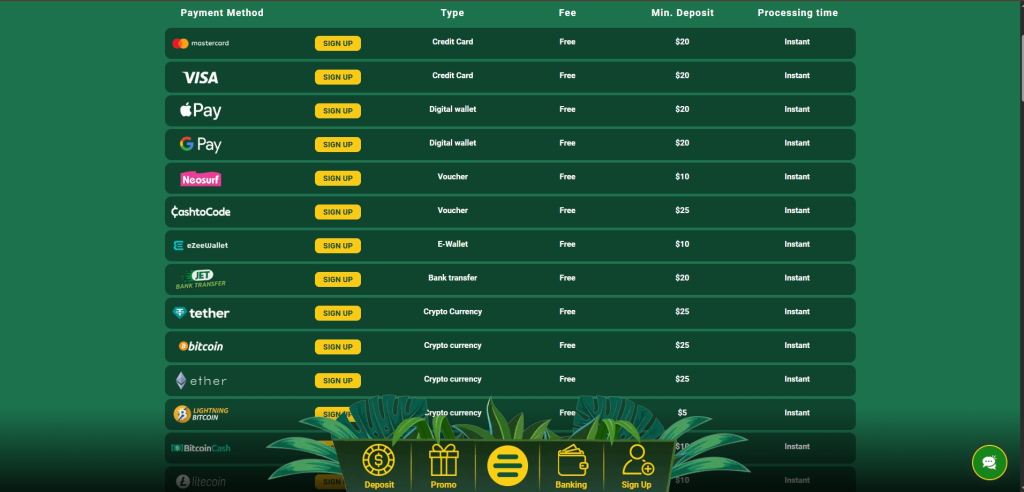Click 'Instant' in the Jet Bank Transfer row
Viewport: 1024px width, 492px height.
coord(797,278)
